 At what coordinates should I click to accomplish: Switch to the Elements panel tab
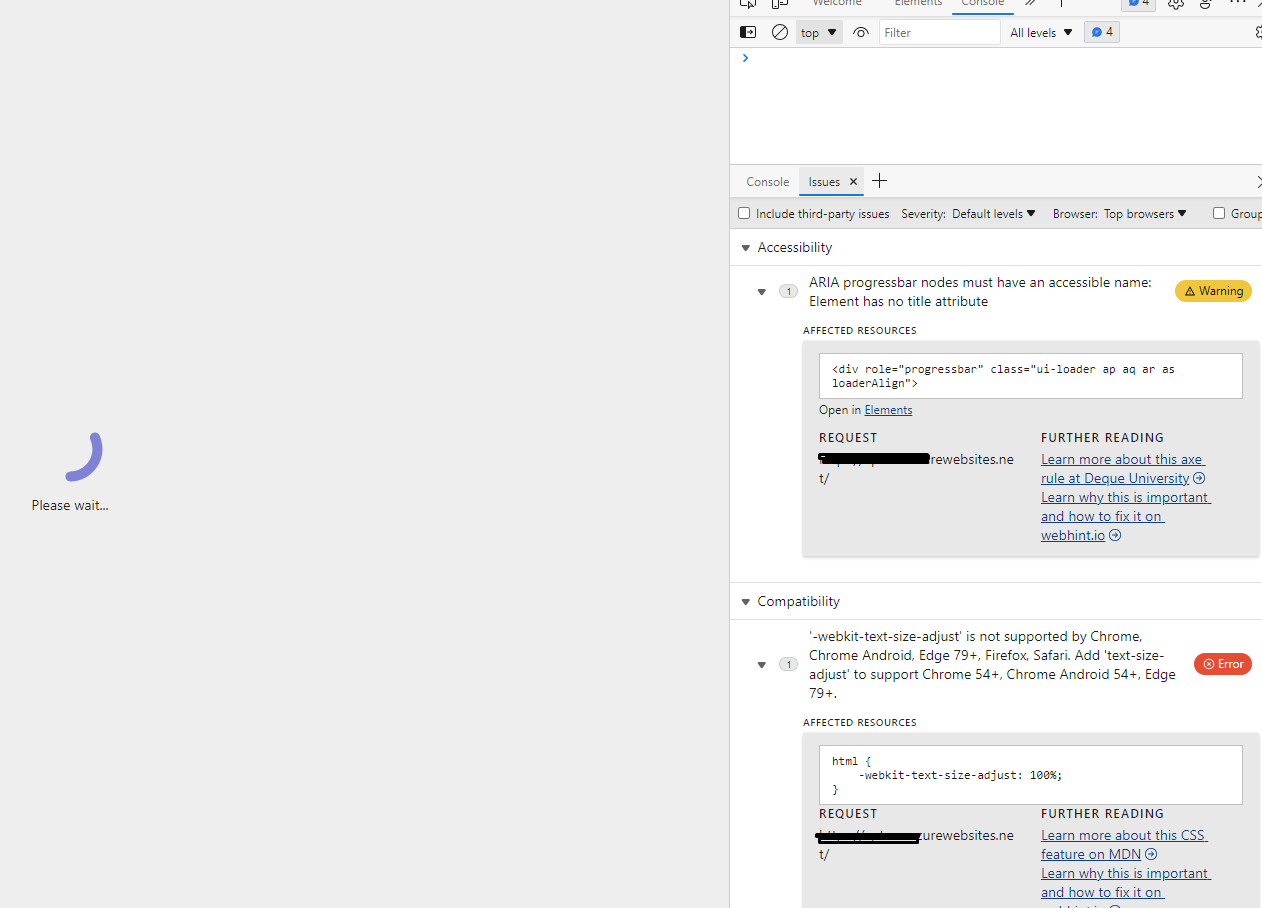click(917, 3)
